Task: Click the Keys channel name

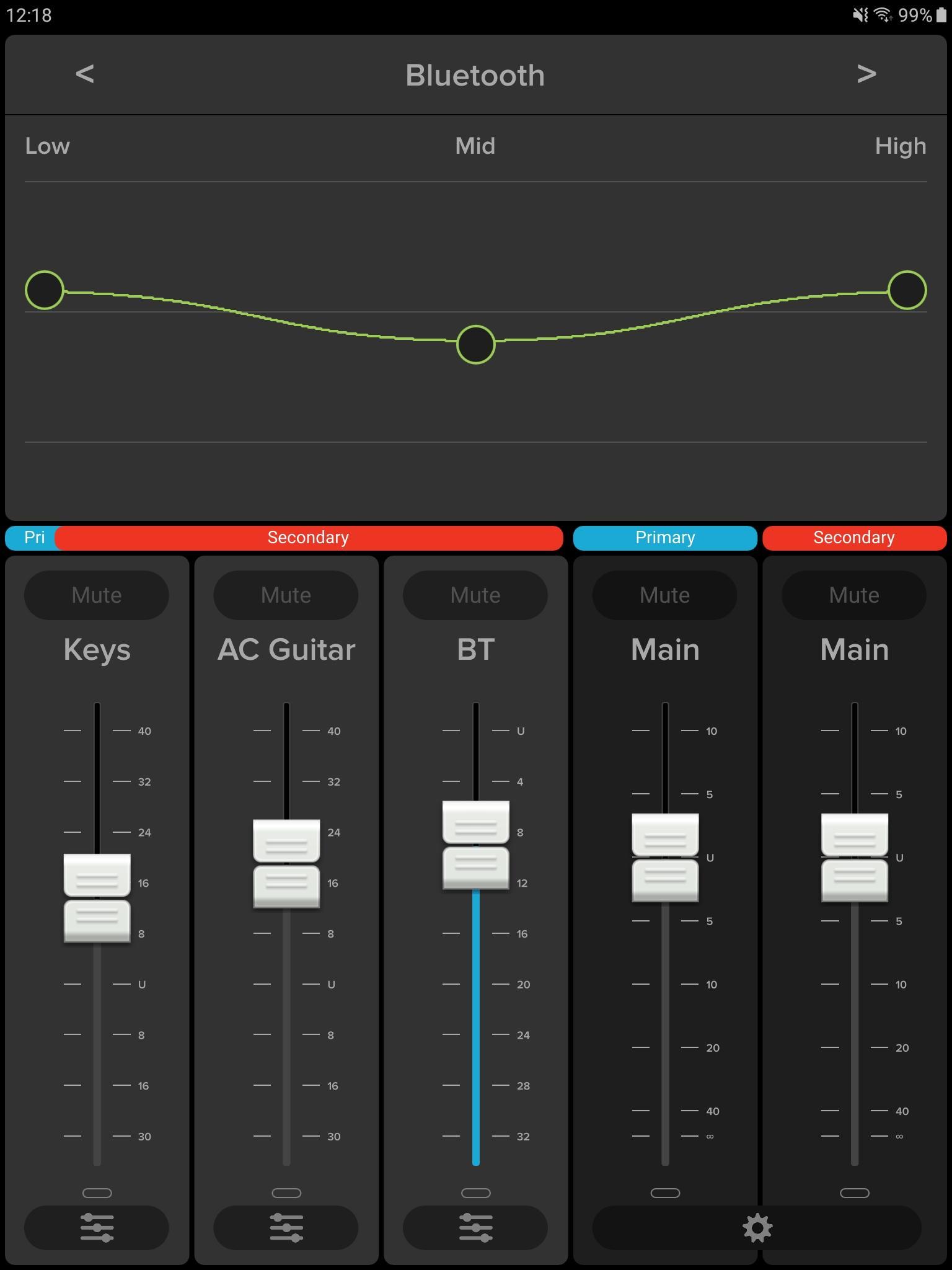Action: [97, 650]
